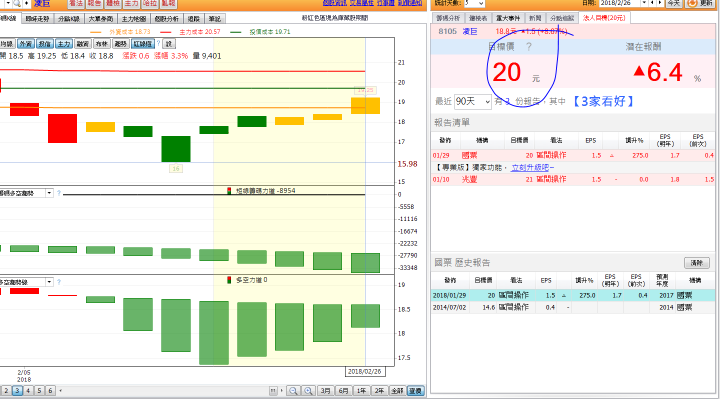The width and height of the screenshot is (720, 399).
Task: Toggle the 布林 Bollinger band overlay
Action: point(101,44)
